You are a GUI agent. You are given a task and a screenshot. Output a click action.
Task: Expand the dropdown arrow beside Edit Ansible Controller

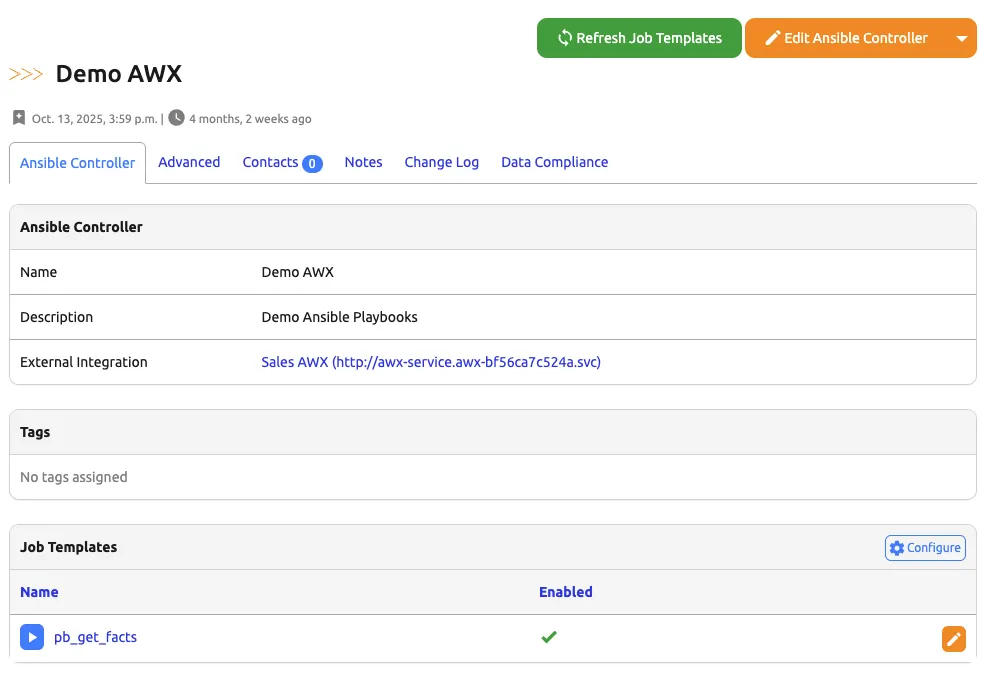pyautogui.click(x=961, y=38)
